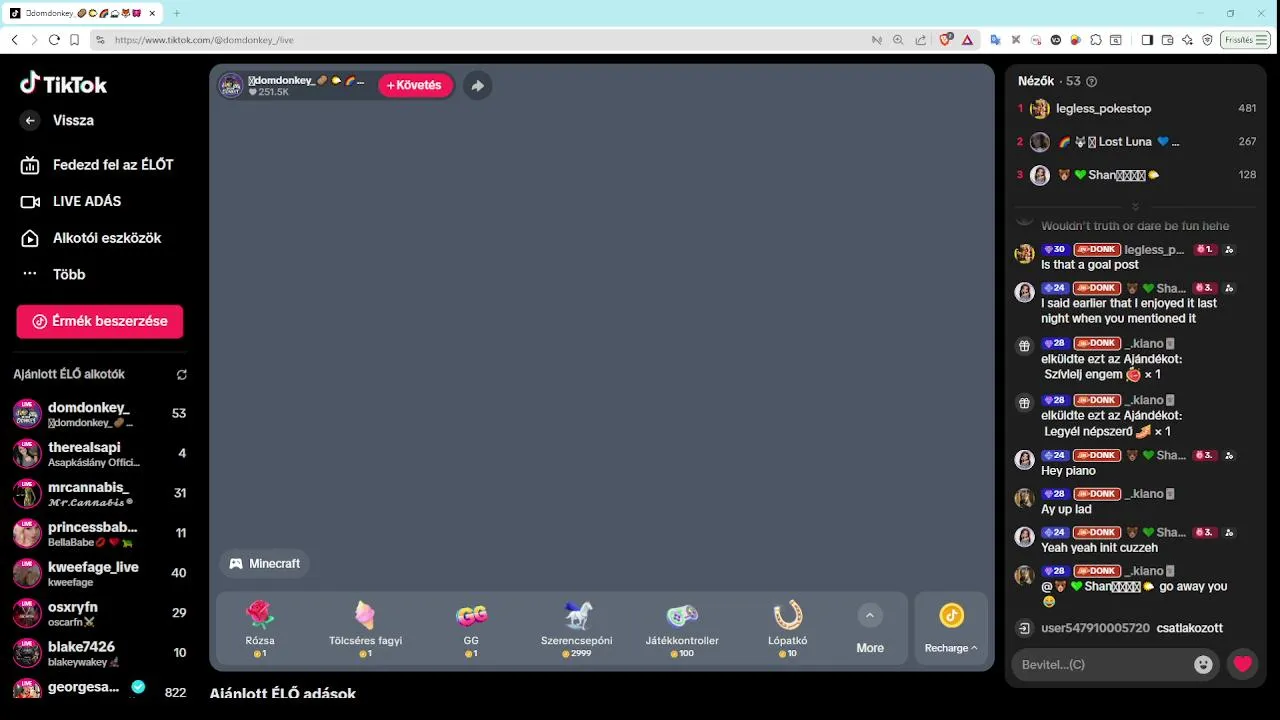The height and width of the screenshot is (720, 1280).
Task: Open Alkotói eszközök in sidebar
Action: (x=91, y=238)
